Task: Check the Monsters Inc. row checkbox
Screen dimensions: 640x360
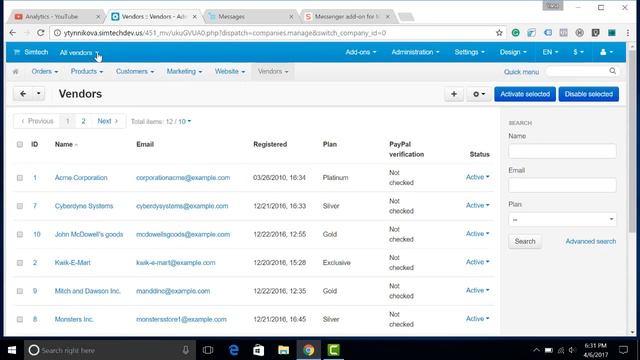Action: click(x=20, y=319)
